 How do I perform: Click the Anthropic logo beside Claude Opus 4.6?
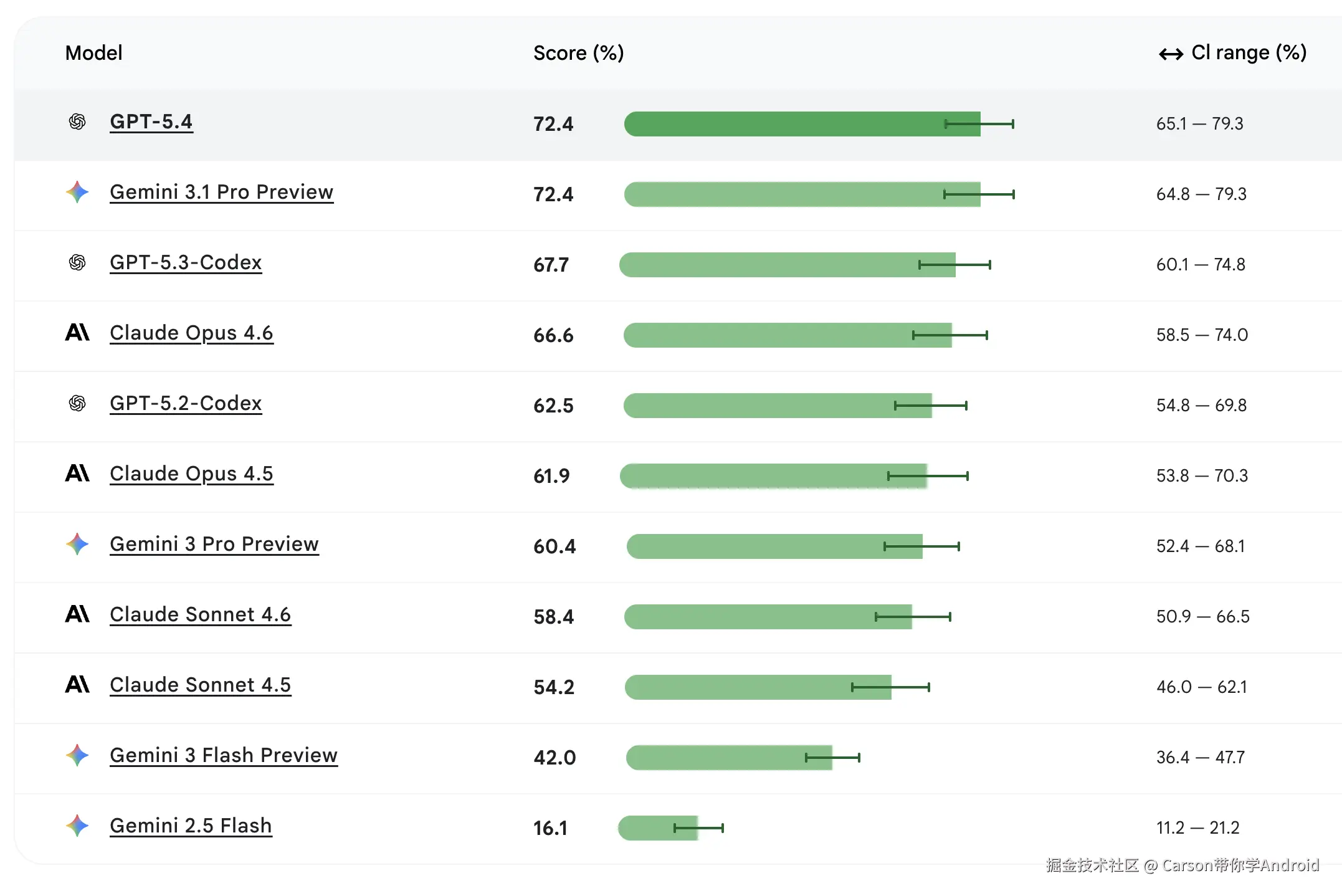77,333
